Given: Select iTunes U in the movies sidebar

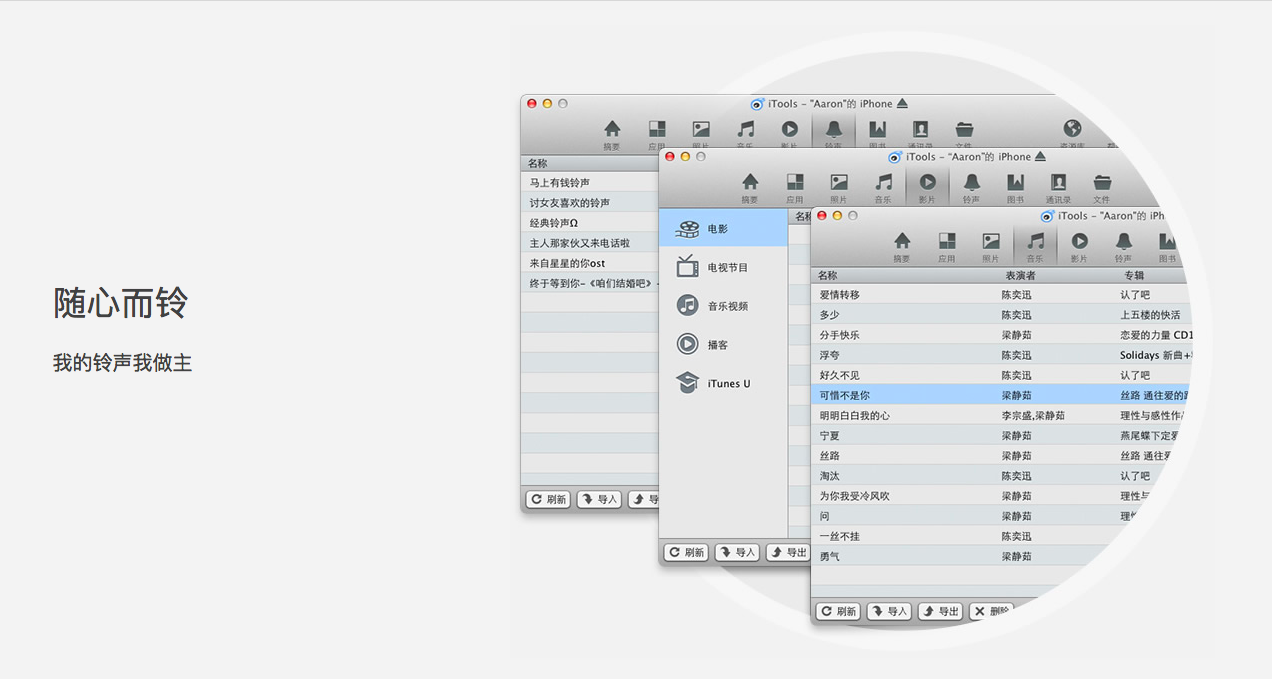Looking at the screenshot, I should pyautogui.click(x=724, y=384).
